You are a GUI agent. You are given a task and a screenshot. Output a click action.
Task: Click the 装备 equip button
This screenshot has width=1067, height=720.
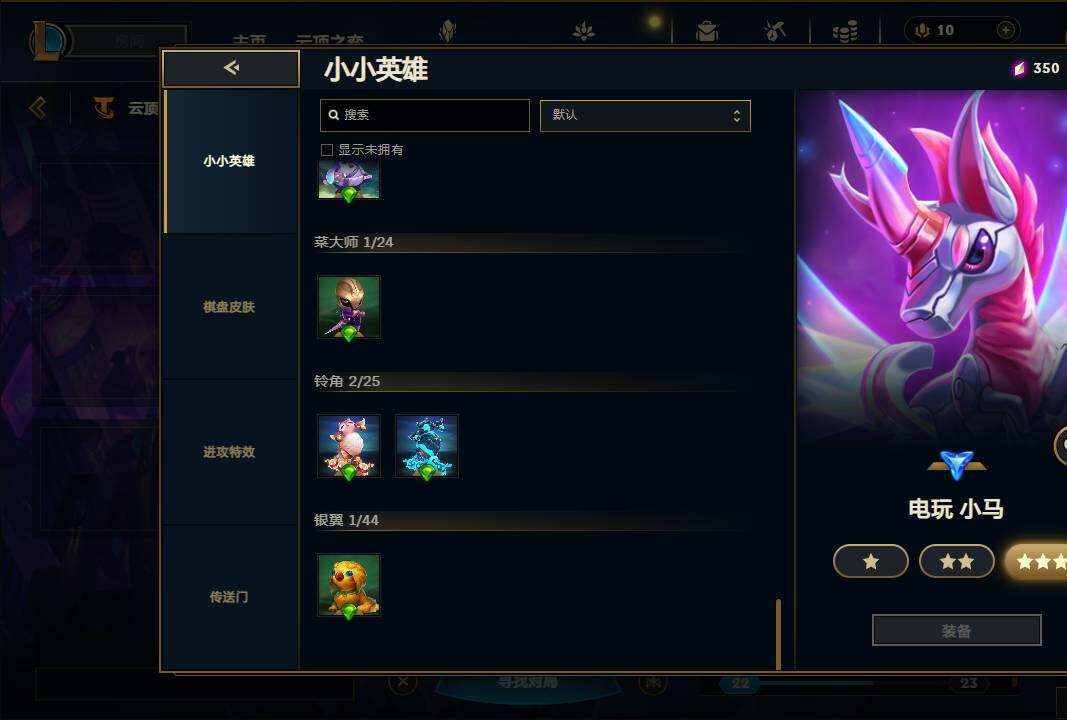pyautogui.click(x=957, y=631)
